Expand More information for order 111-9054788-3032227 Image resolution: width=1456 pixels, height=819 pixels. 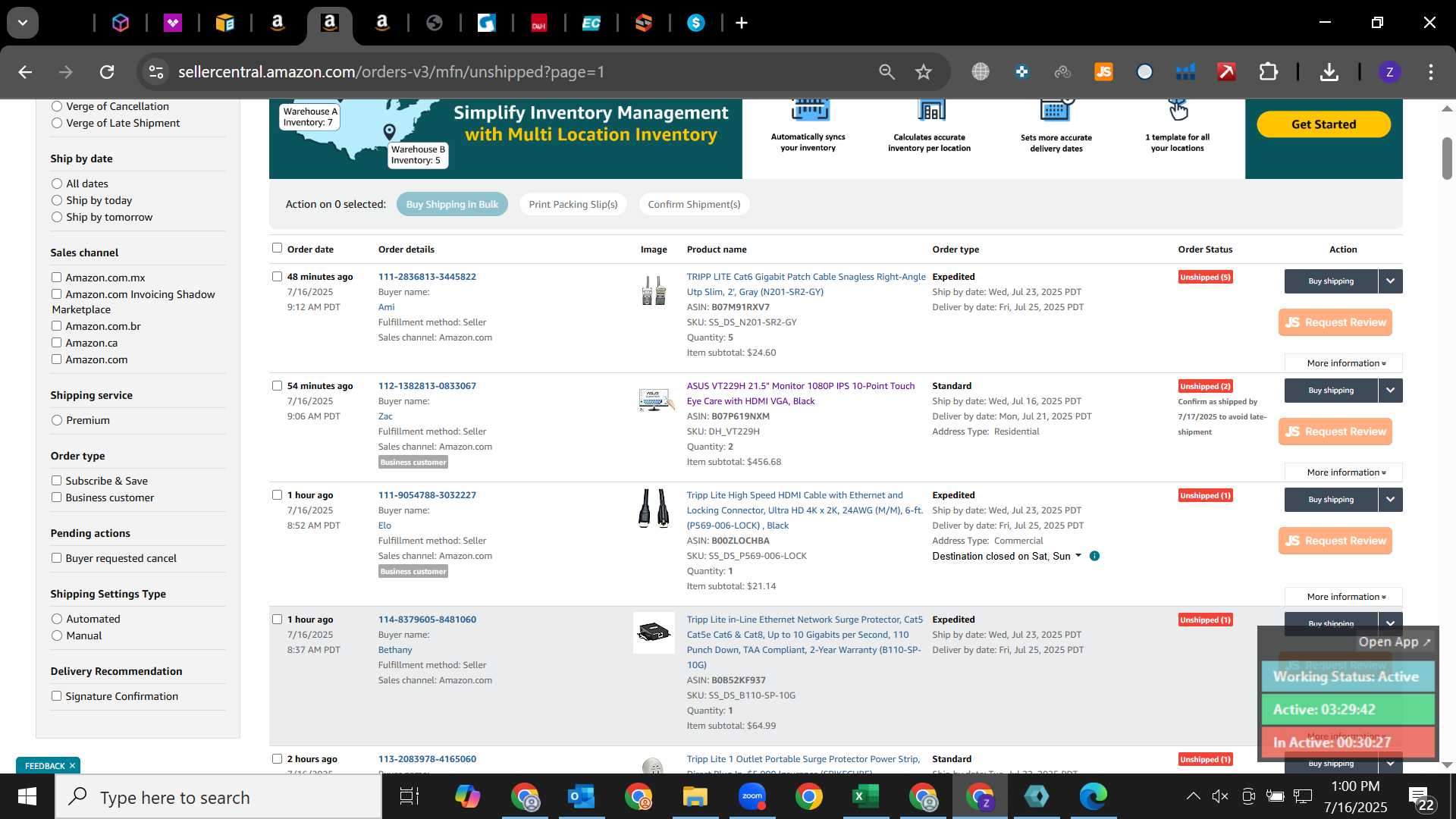(1344, 597)
